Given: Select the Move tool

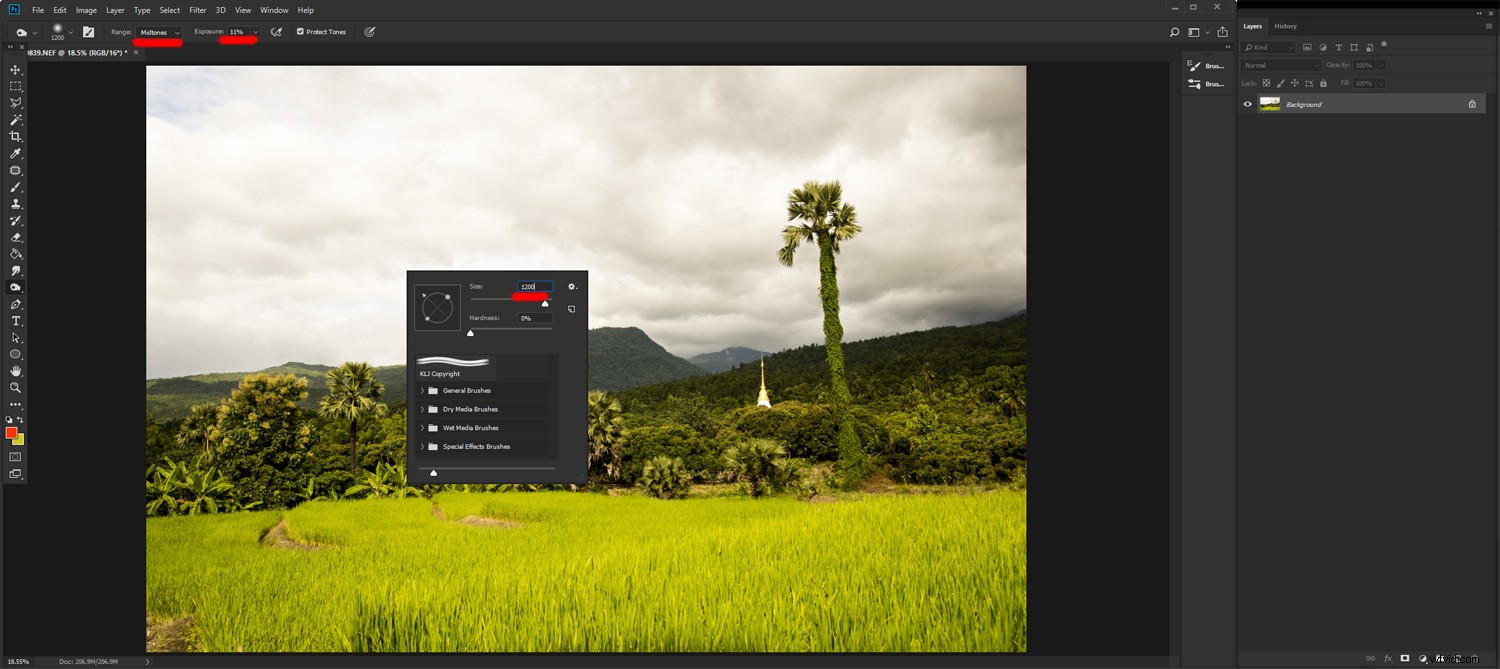Looking at the screenshot, I should [x=15, y=70].
